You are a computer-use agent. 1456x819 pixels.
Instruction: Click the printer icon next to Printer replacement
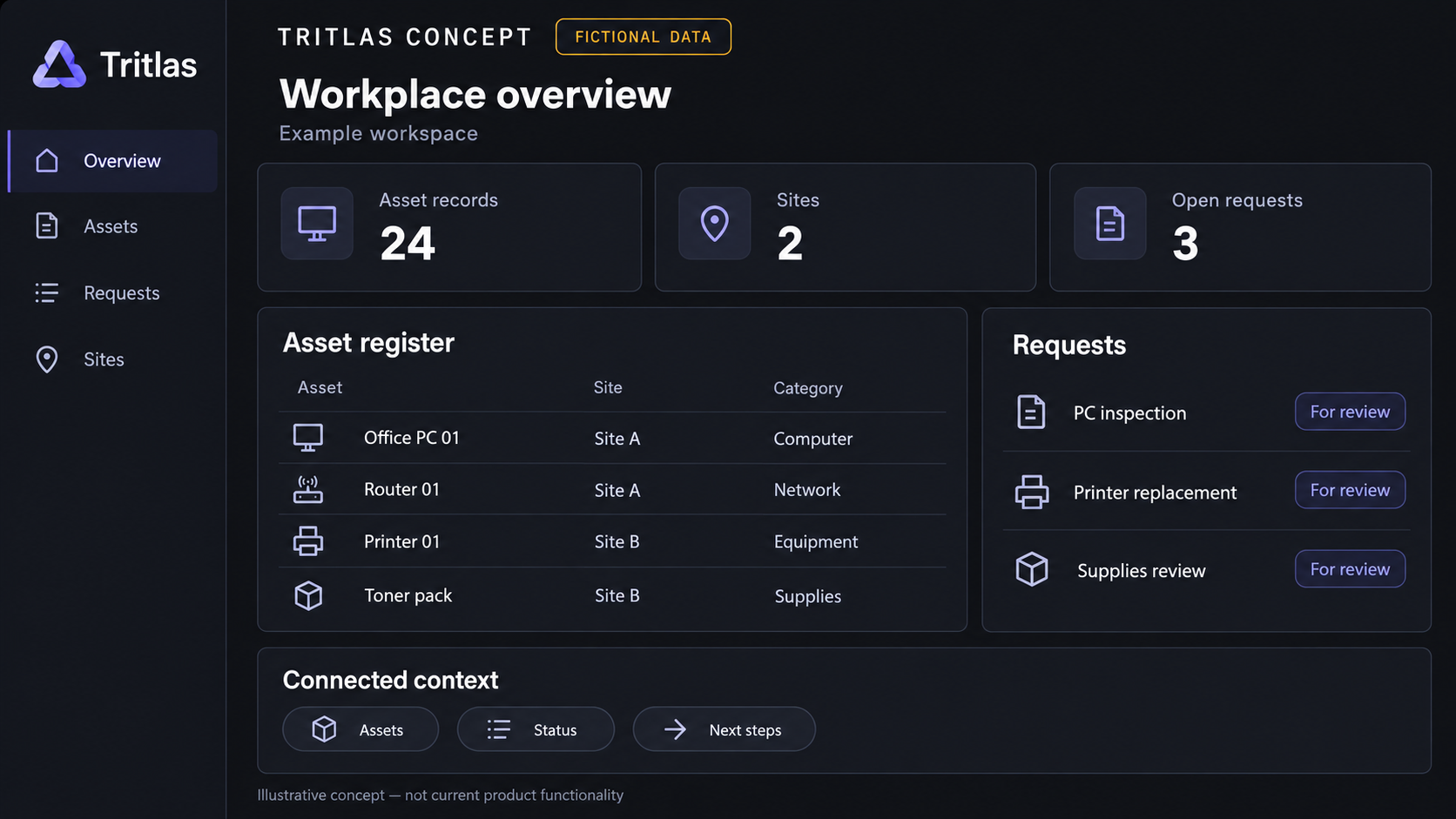pyautogui.click(x=1032, y=492)
